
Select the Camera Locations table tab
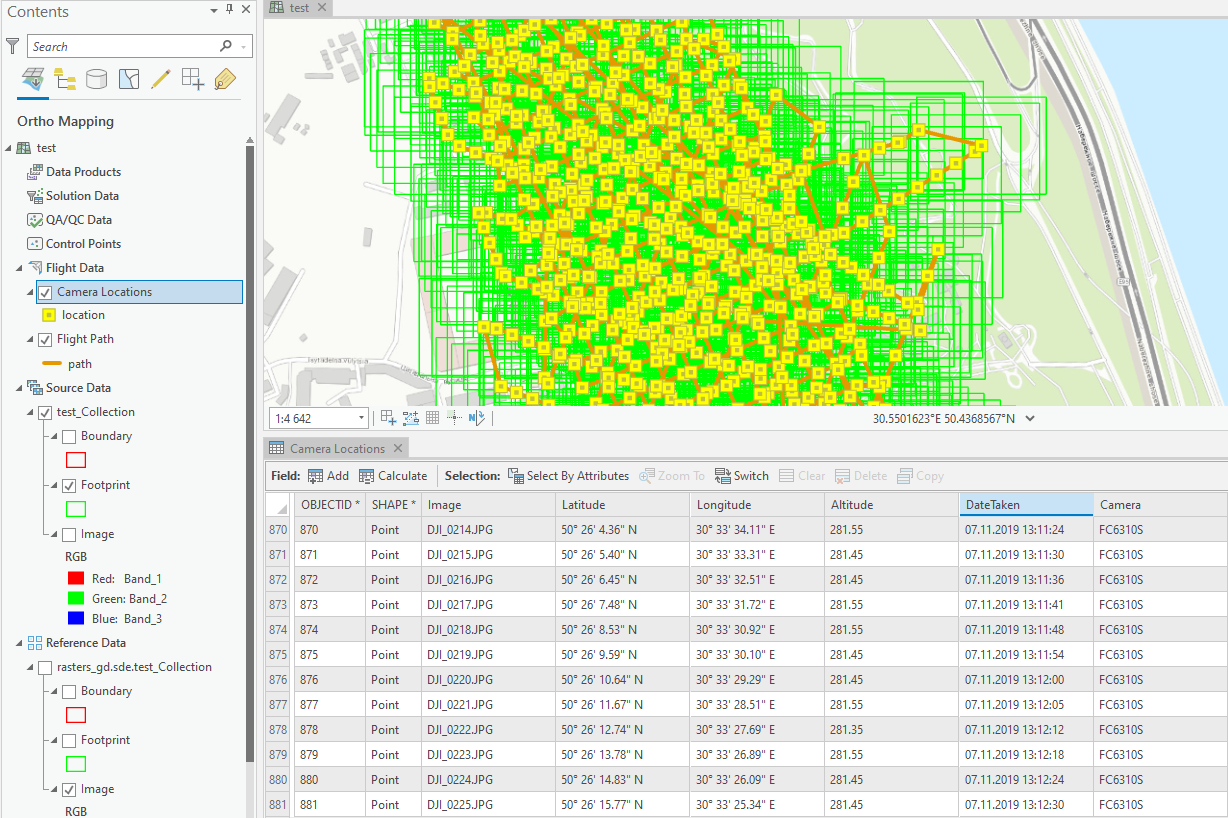[336, 447]
